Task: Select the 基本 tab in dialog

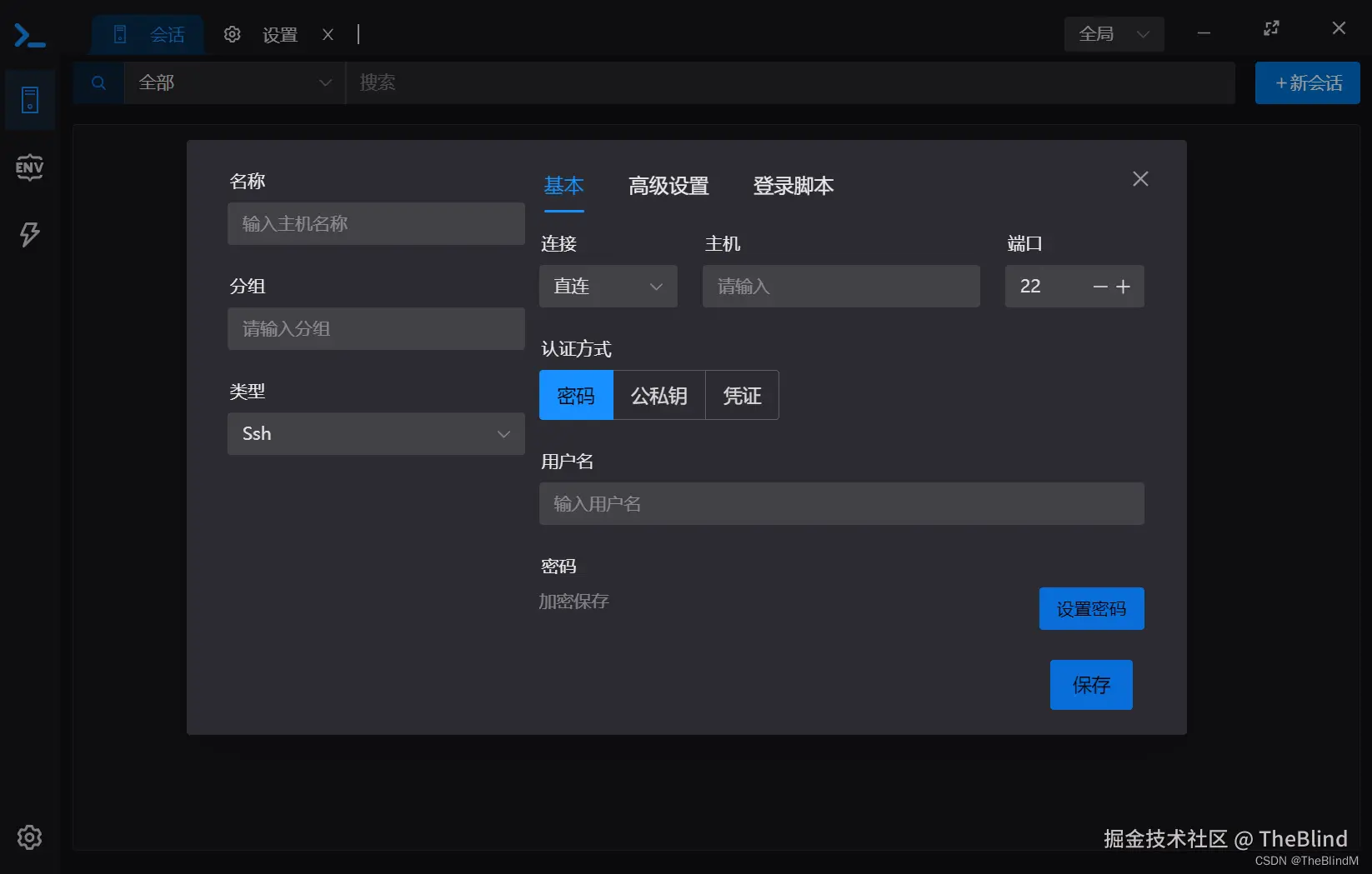Action: pos(563,186)
